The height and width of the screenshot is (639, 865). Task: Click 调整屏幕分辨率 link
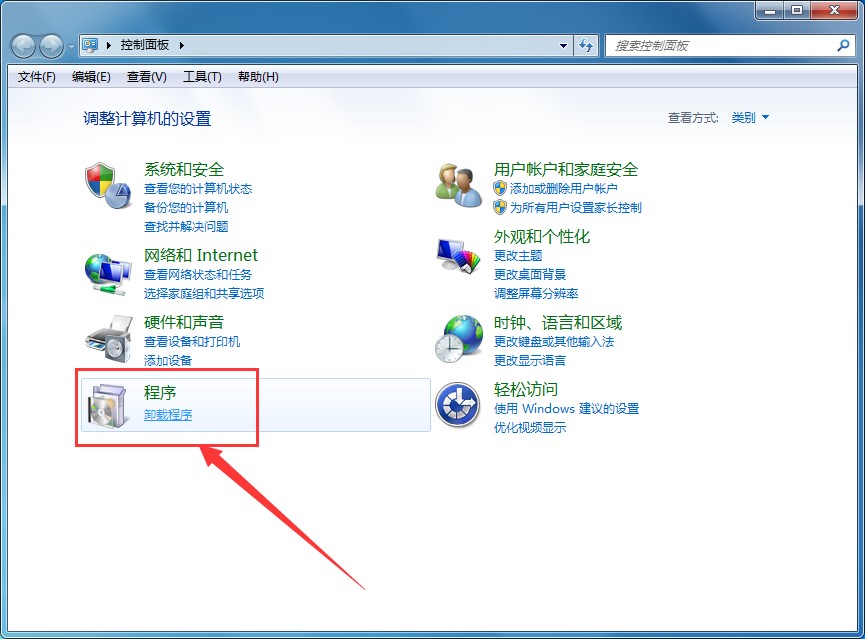(x=536, y=293)
